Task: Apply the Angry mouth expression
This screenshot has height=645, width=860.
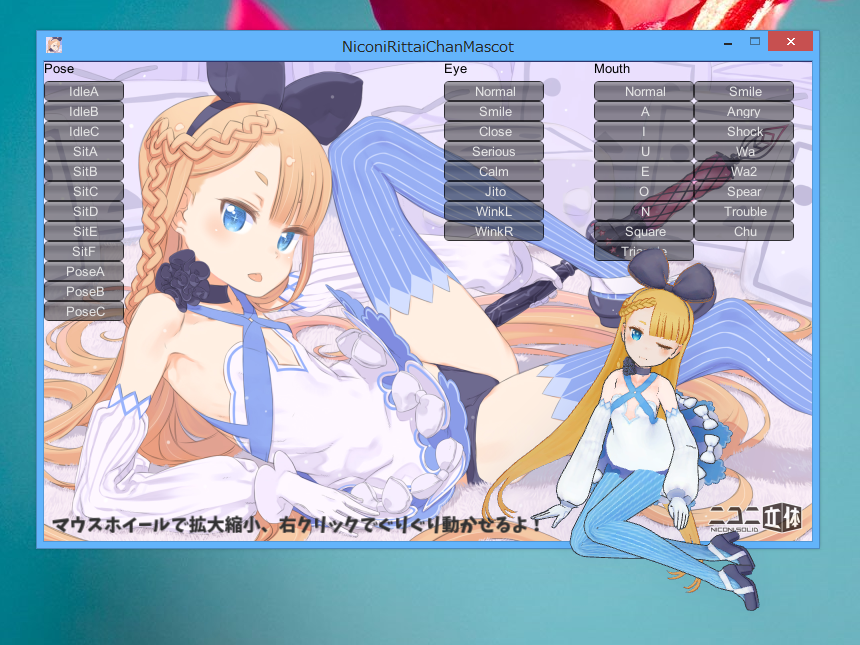Action: pos(743,111)
